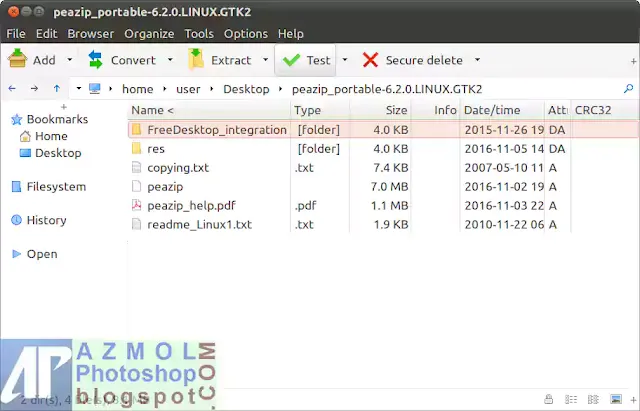The width and height of the screenshot is (640, 411).
Task: Click the peazip_help.pdf PDF icon
Action: pos(136,205)
